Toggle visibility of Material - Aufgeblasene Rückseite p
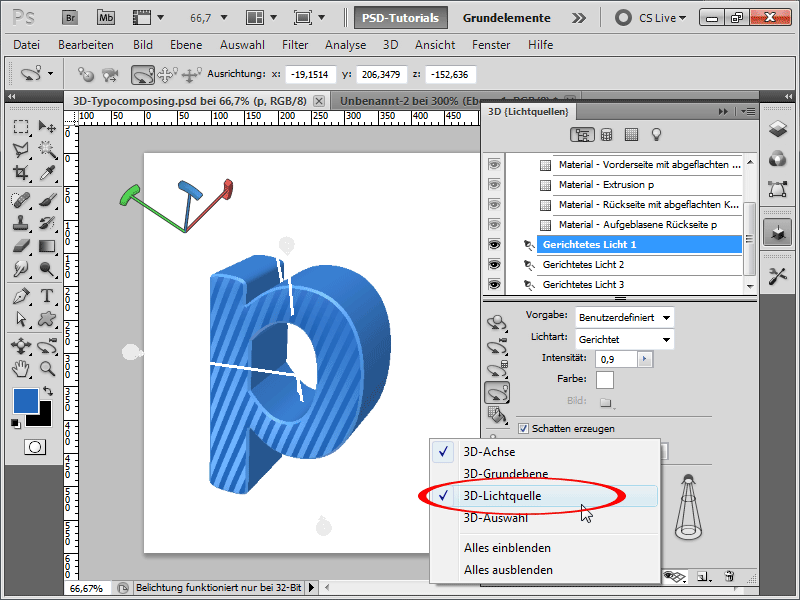 (494, 224)
